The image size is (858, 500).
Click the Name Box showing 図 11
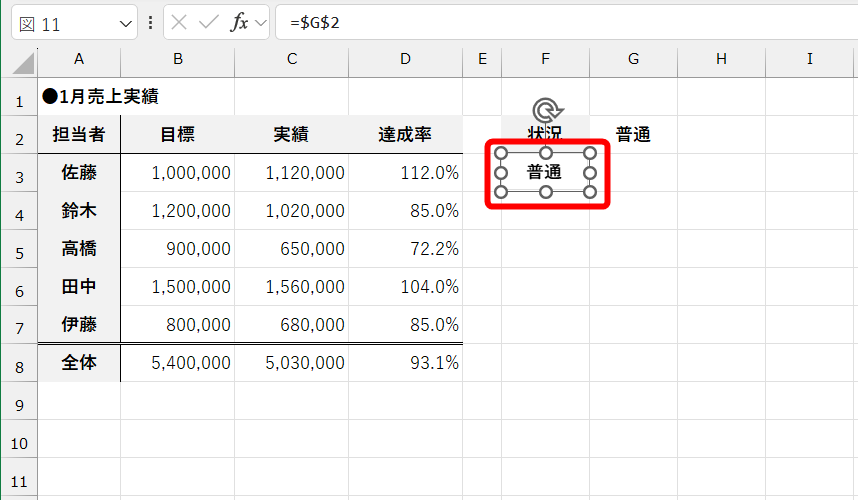coord(74,22)
